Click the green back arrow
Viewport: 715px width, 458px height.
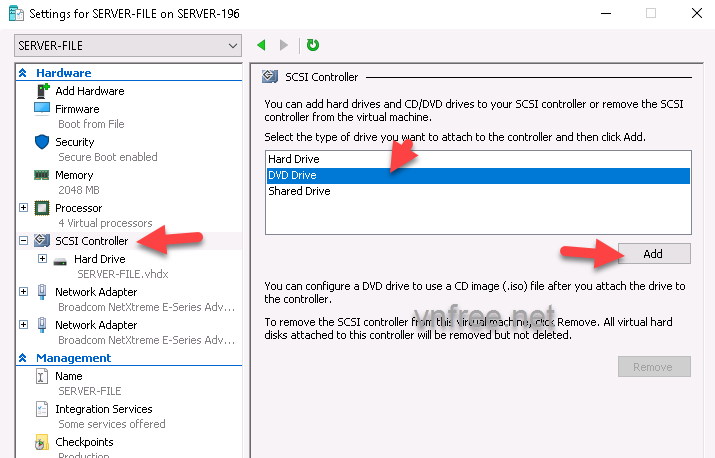pyautogui.click(x=262, y=45)
